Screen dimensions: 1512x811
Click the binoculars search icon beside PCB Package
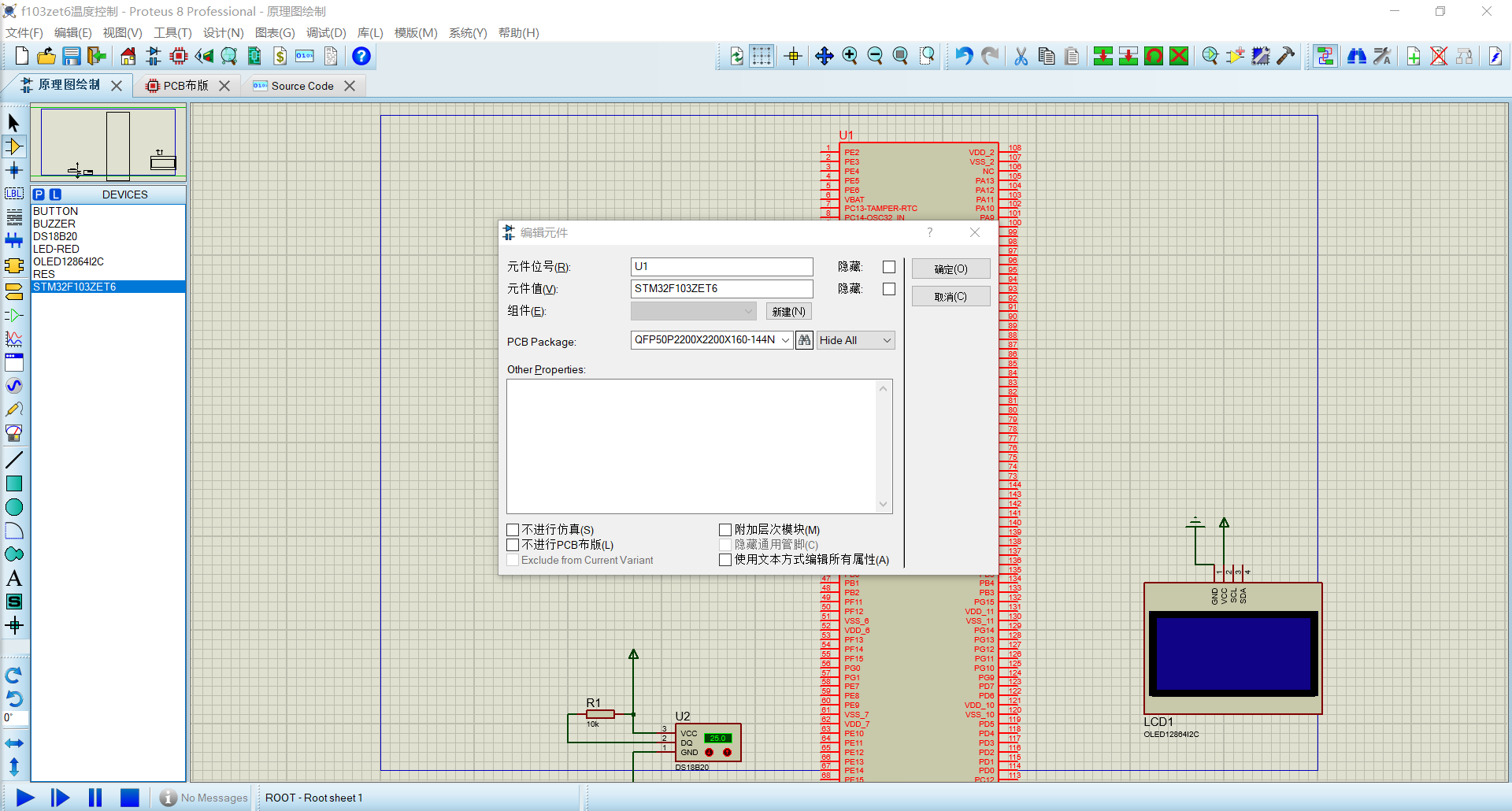pyautogui.click(x=804, y=340)
